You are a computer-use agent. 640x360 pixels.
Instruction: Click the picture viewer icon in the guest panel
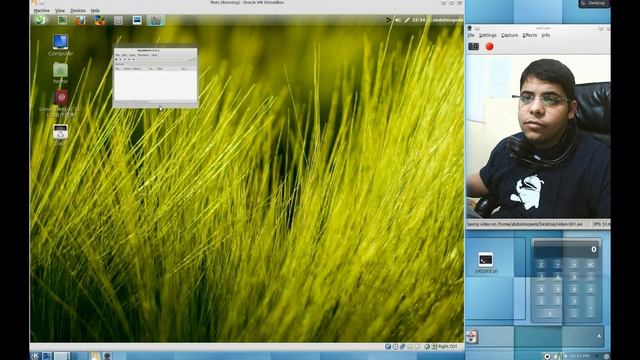(x=137, y=20)
